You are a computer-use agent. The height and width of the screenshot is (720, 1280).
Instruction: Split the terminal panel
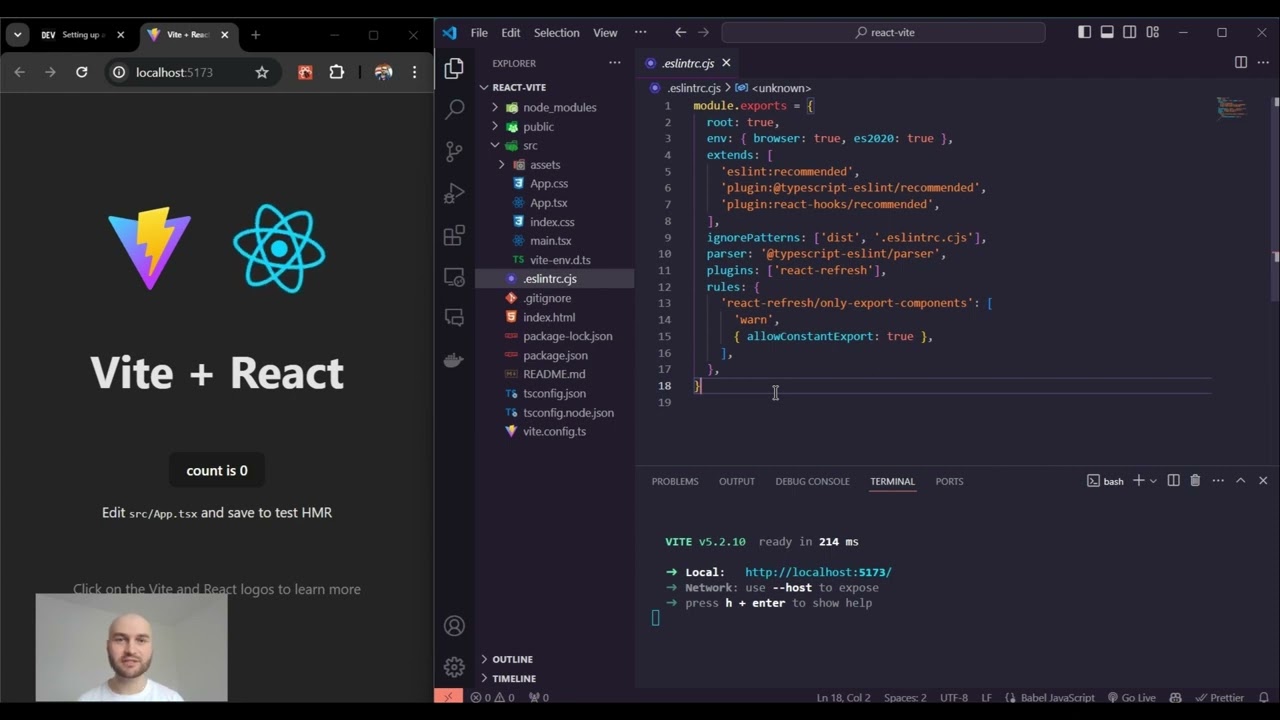[x=1174, y=481]
